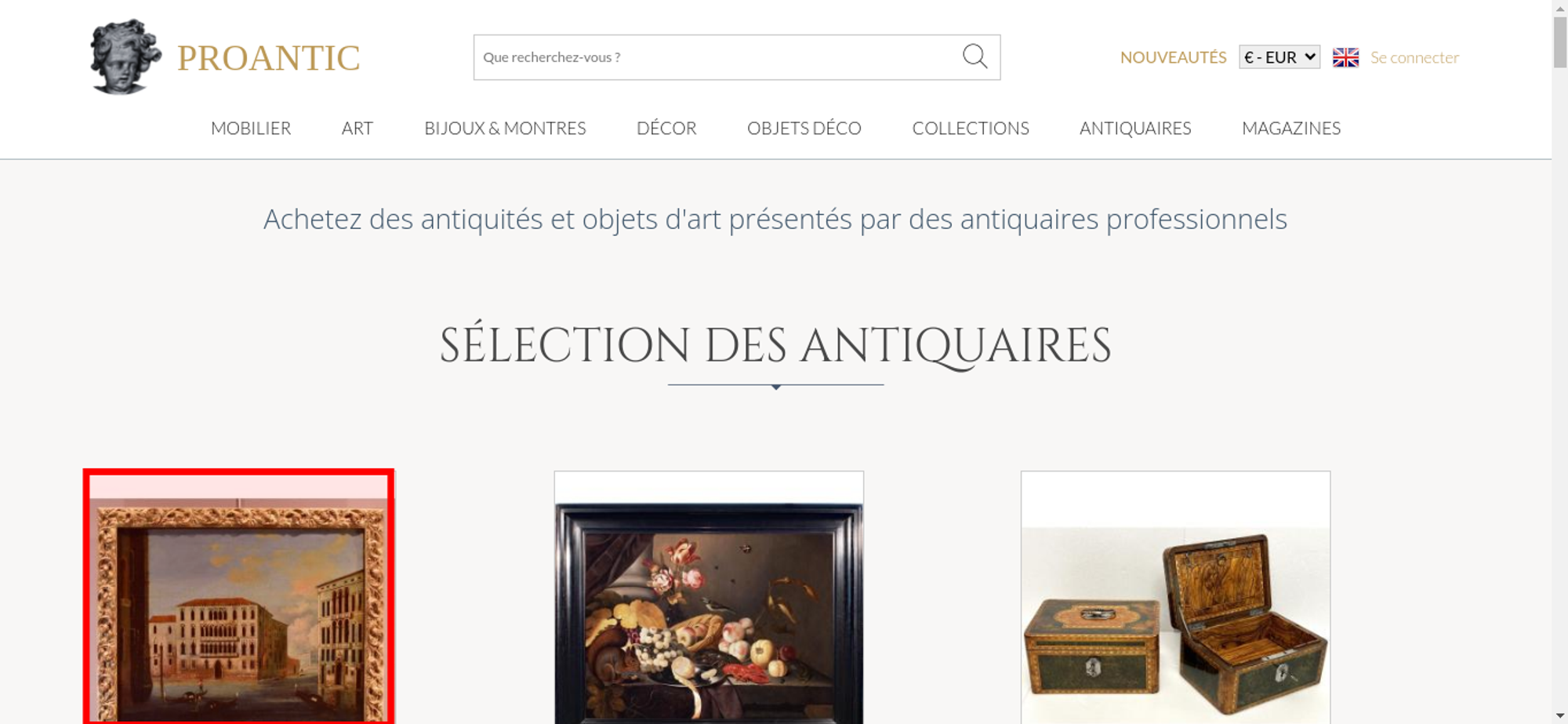The height and width of the screenshot is (724, 1568).
Task: Open the Antiquaires menu
Action: click(1135, 128)
